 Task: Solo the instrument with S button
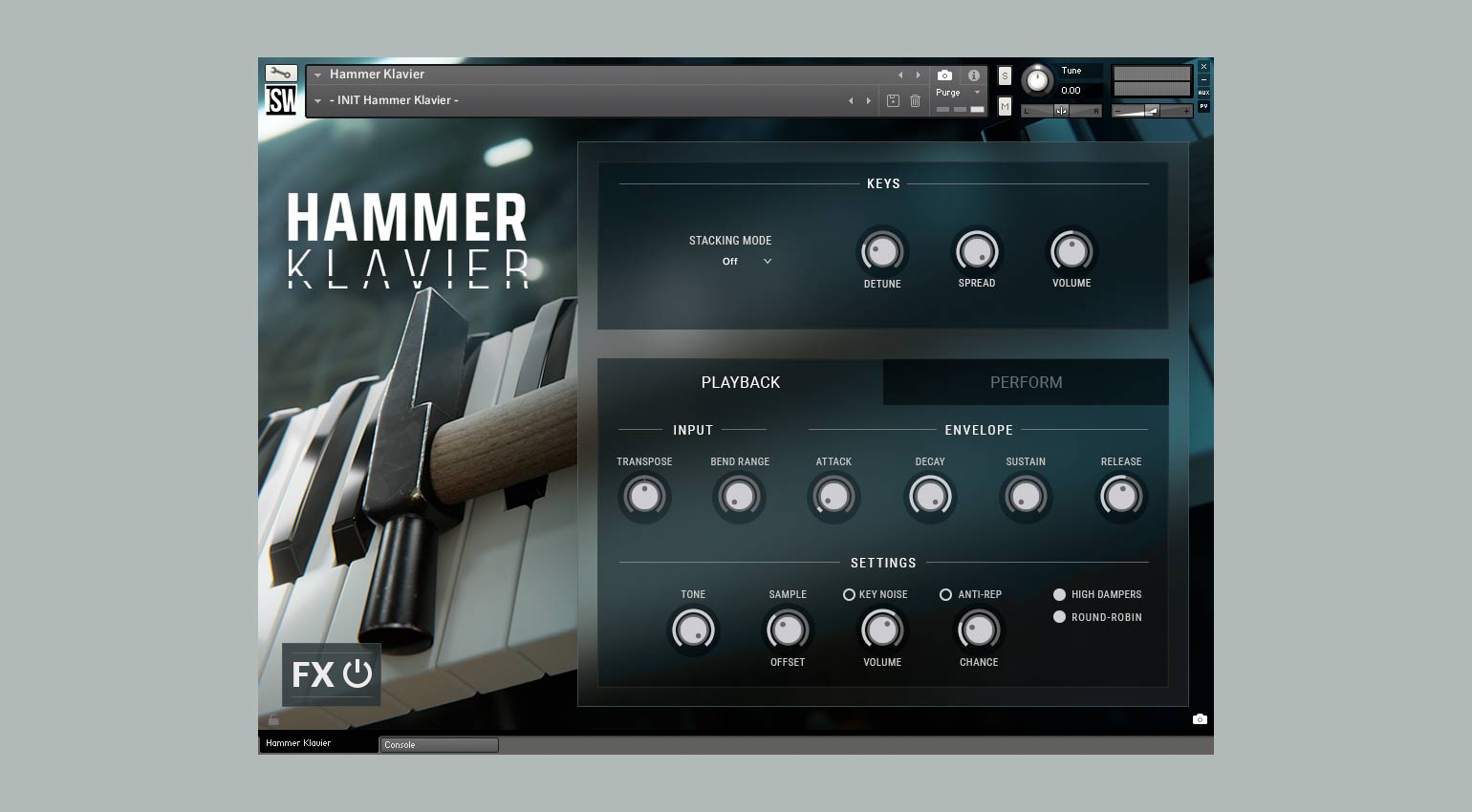(x=1005, y=76)
